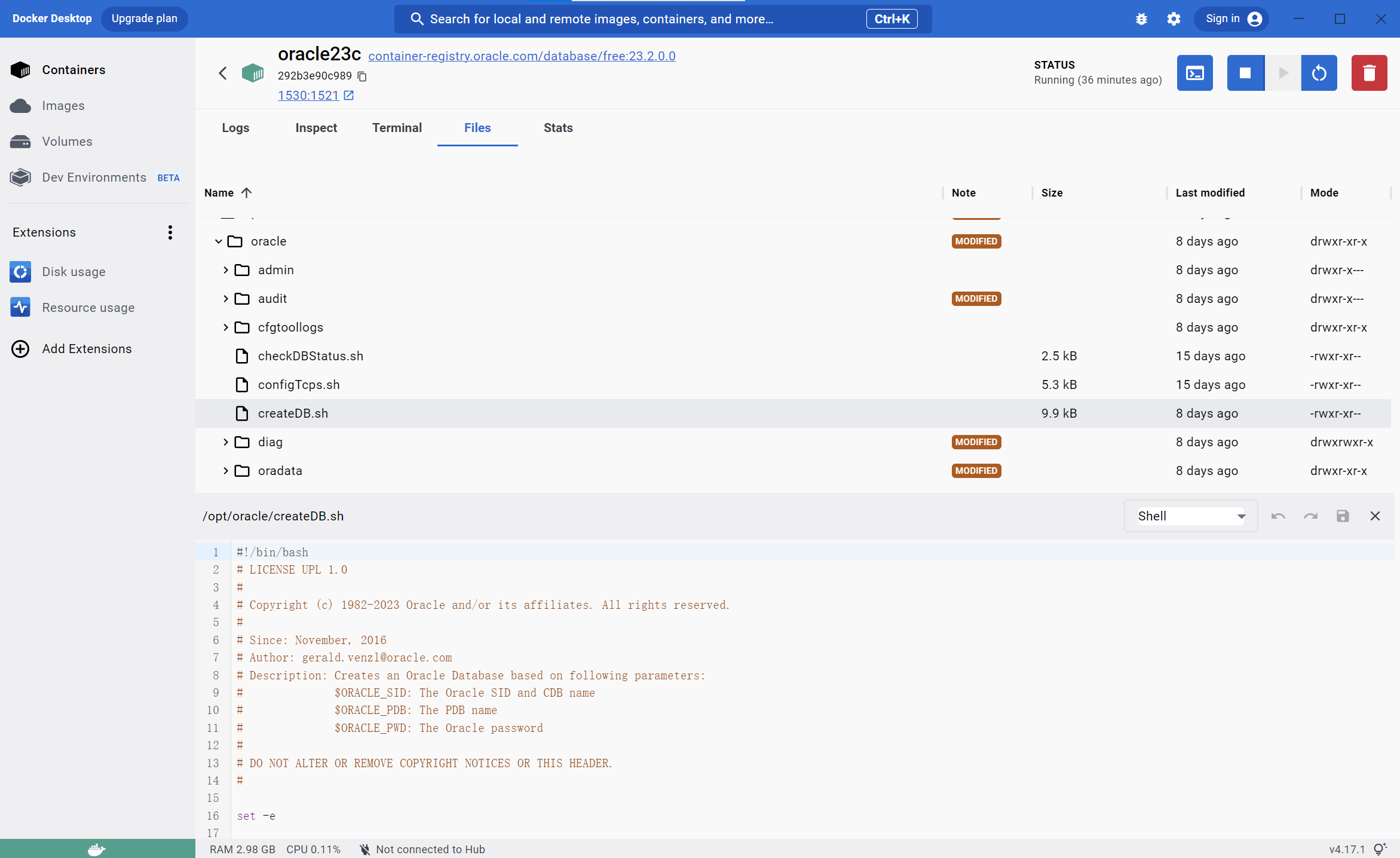The height and width of the screenshot is (858, 1400).
Task: Collapse the oracle folder
Action: pyautogui.click(x=218, y=241)
